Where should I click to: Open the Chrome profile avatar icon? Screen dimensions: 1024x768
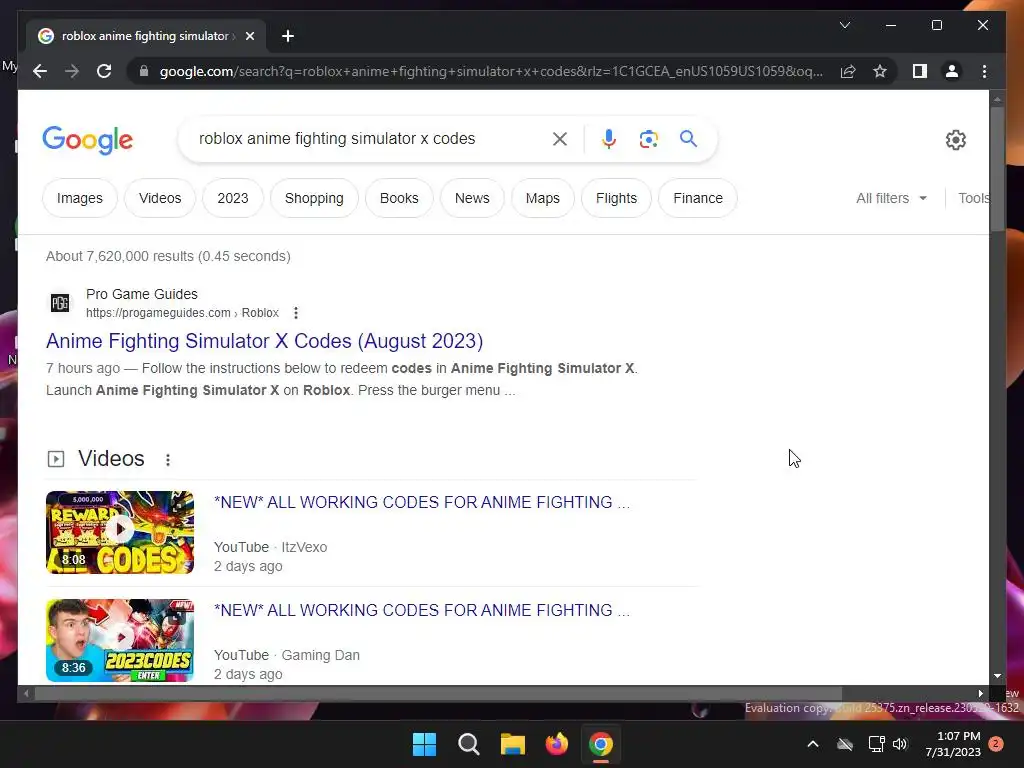pos(952,71)
